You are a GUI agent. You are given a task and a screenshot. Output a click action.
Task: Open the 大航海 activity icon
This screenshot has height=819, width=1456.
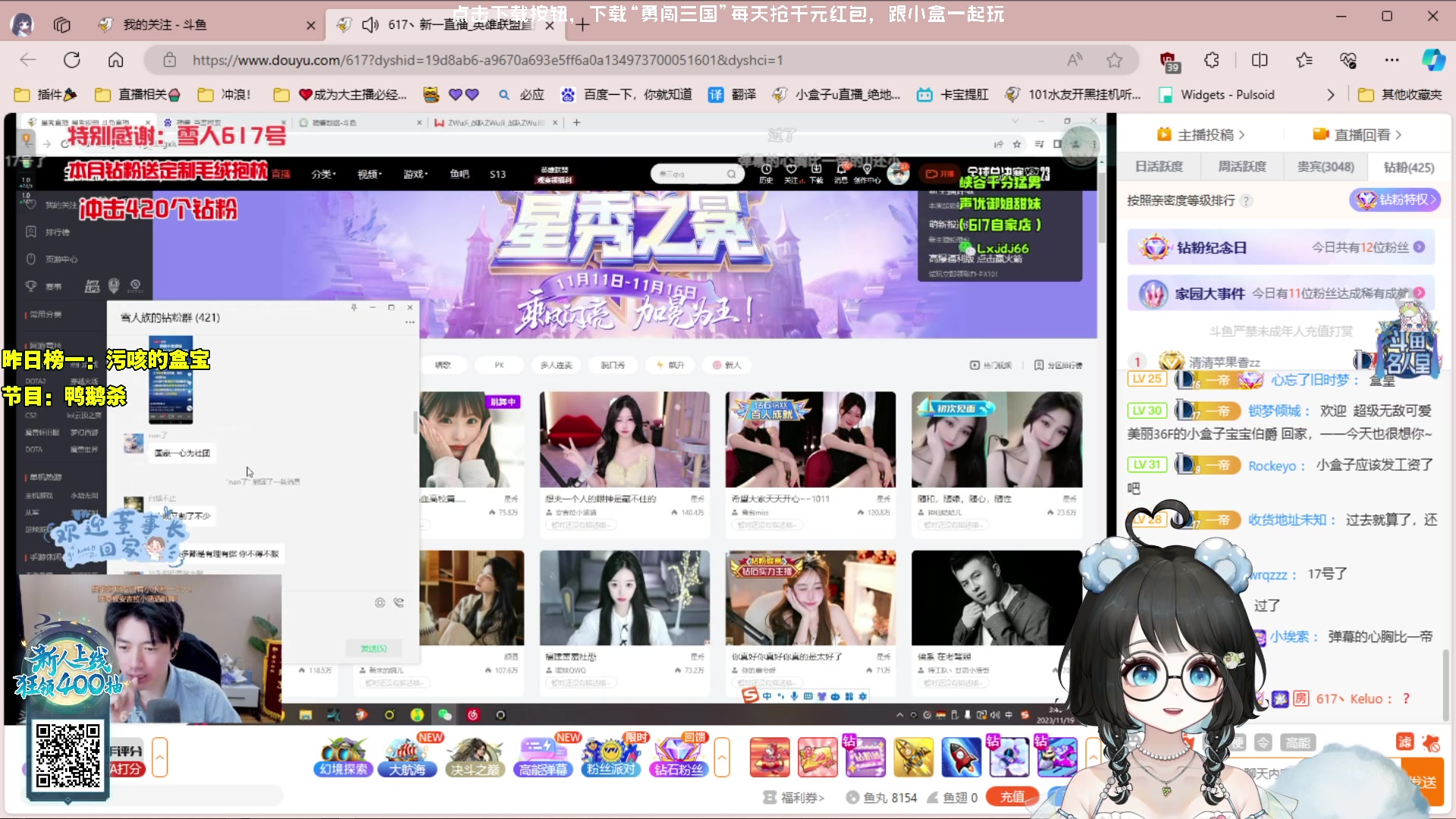tap(408, 757)
